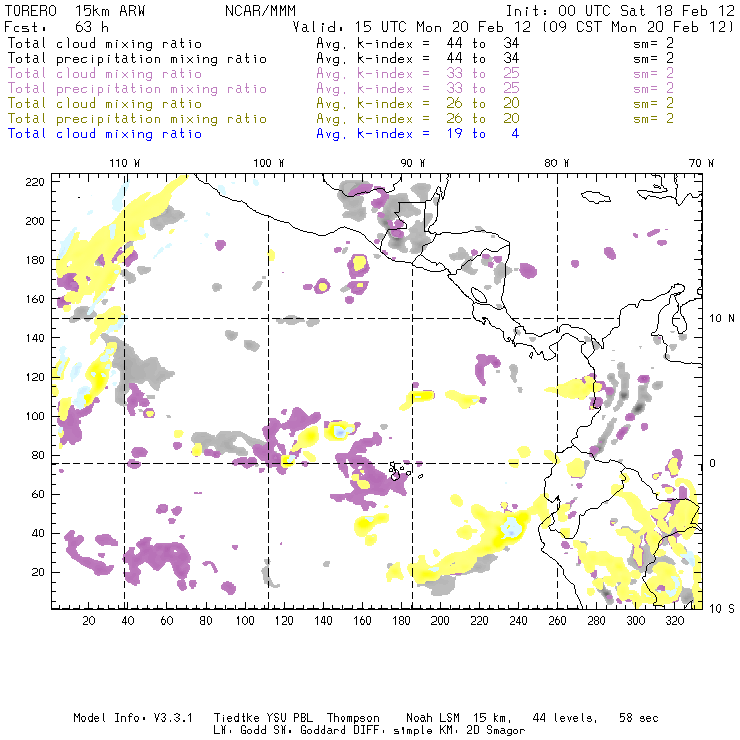The width and height of the screenshot is (740, 740).
Task: Select the 'SW: Goddard' text in the footer
Action: tap(310, 730)
